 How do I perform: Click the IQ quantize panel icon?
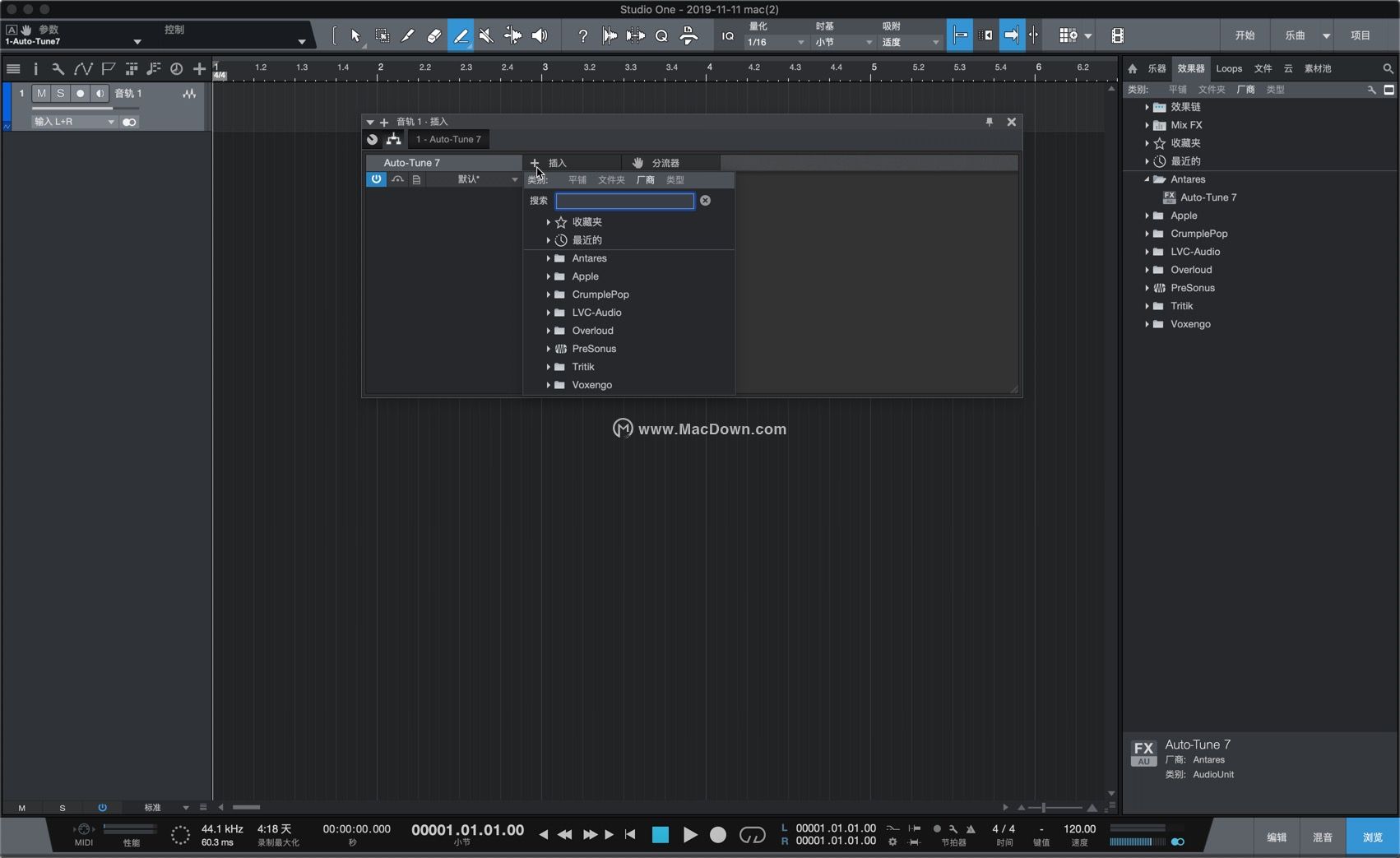pos(728,36)
